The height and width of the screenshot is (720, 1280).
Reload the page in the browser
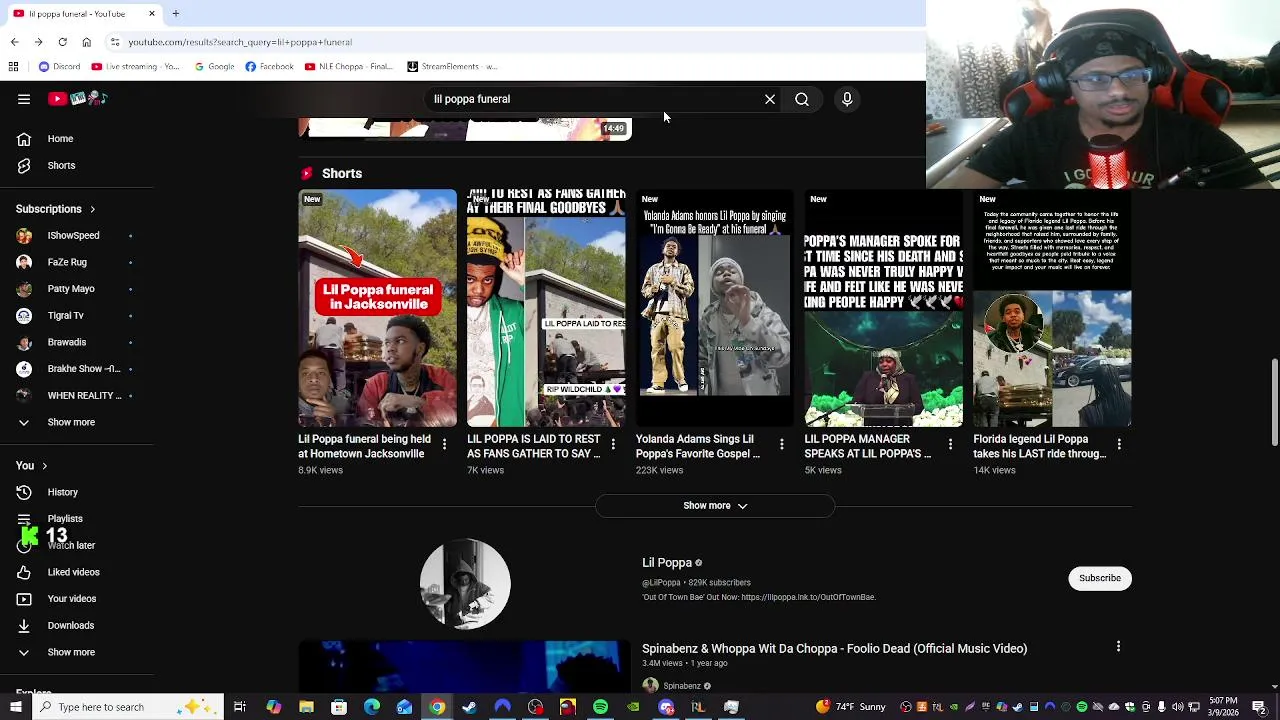[x=62, y=42]
